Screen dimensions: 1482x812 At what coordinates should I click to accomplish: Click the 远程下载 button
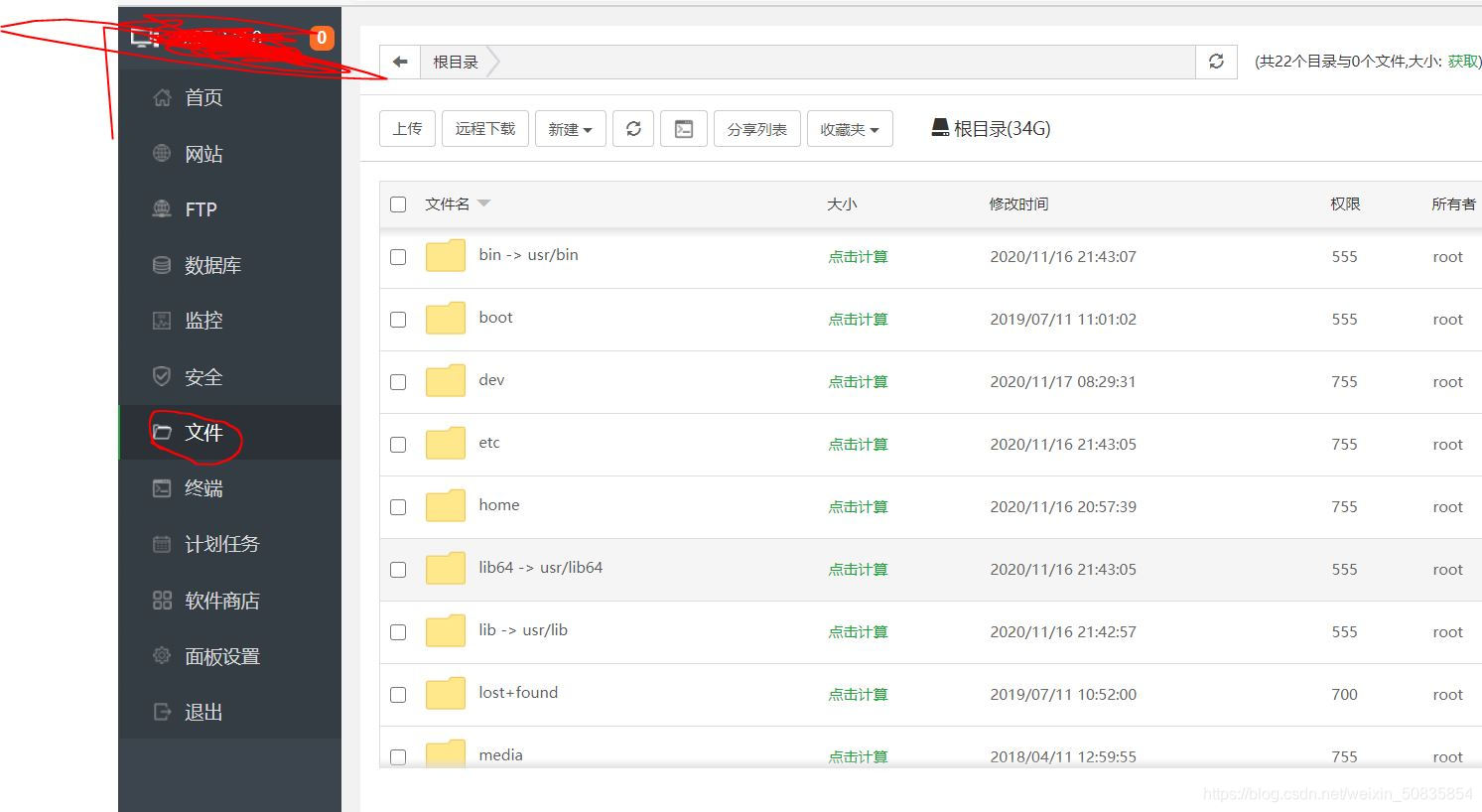click(x=485, y=129)
